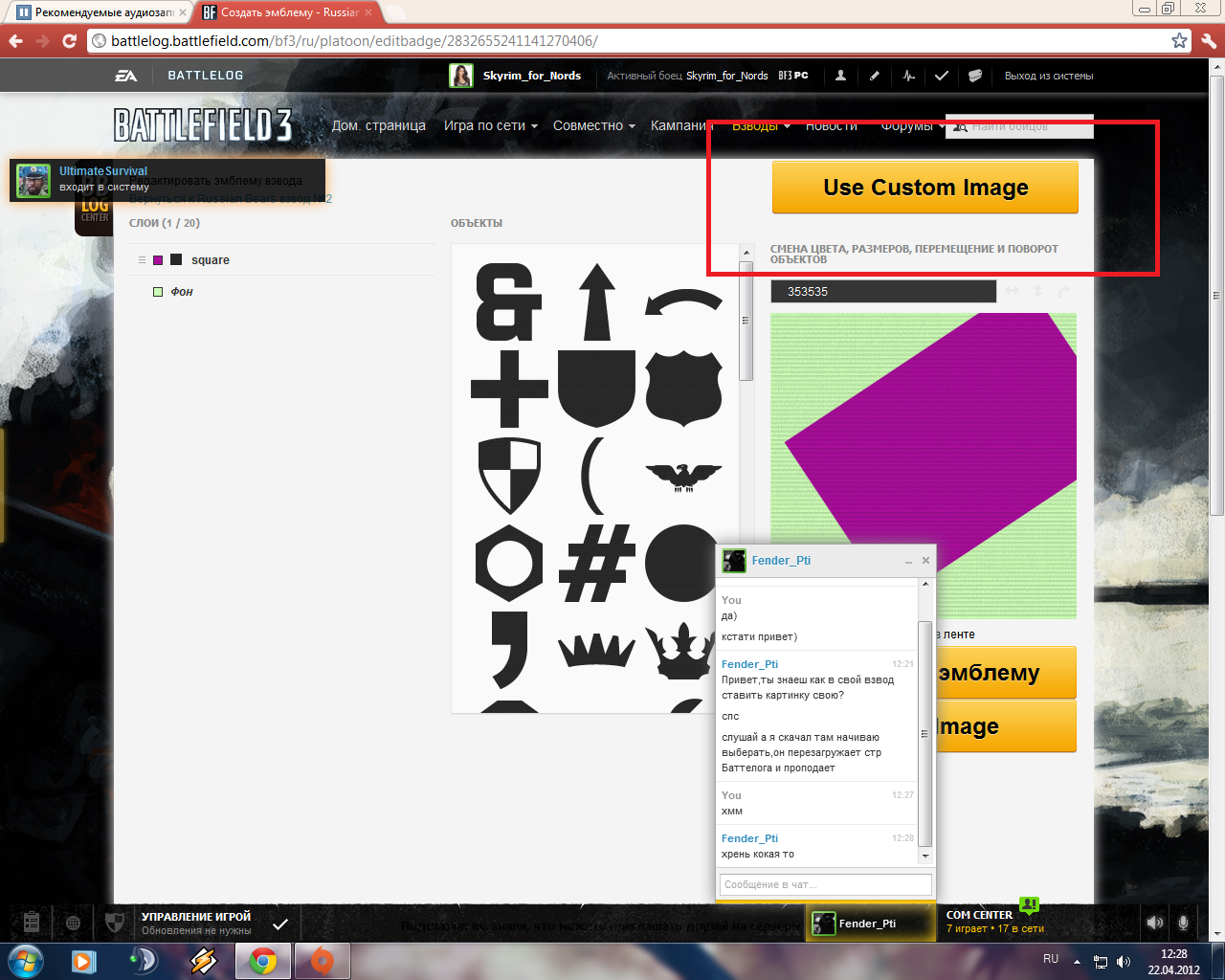Open the dog tags icon in the top bar
Image resolution: width=1225 pixels, height=980 pixels.
tap(975, 76)
